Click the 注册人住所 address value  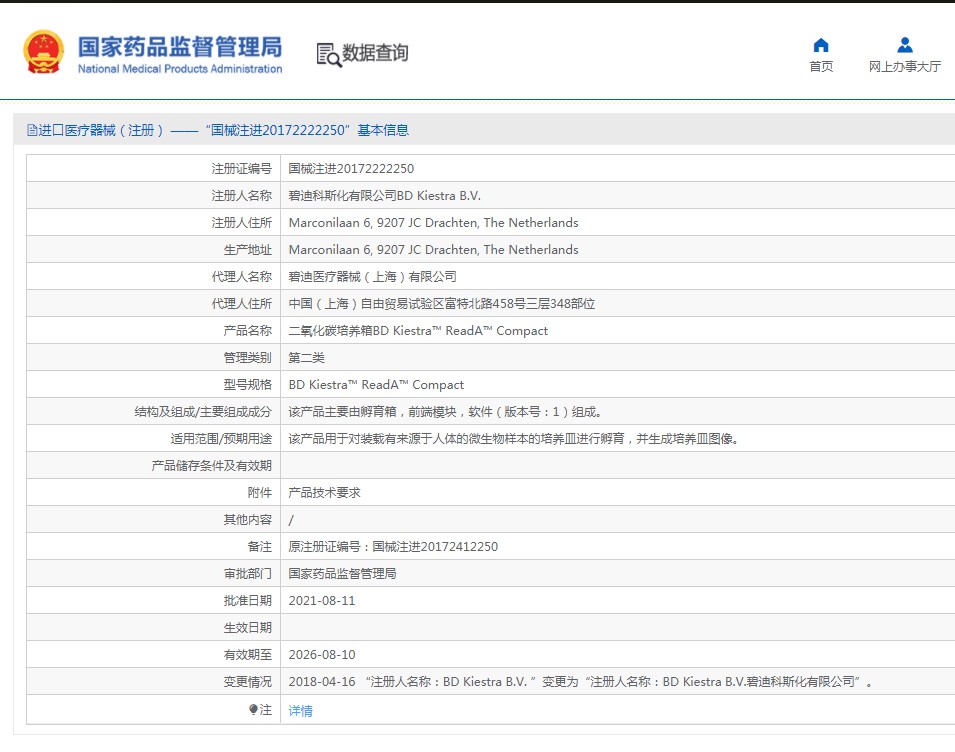click(434, 223)
